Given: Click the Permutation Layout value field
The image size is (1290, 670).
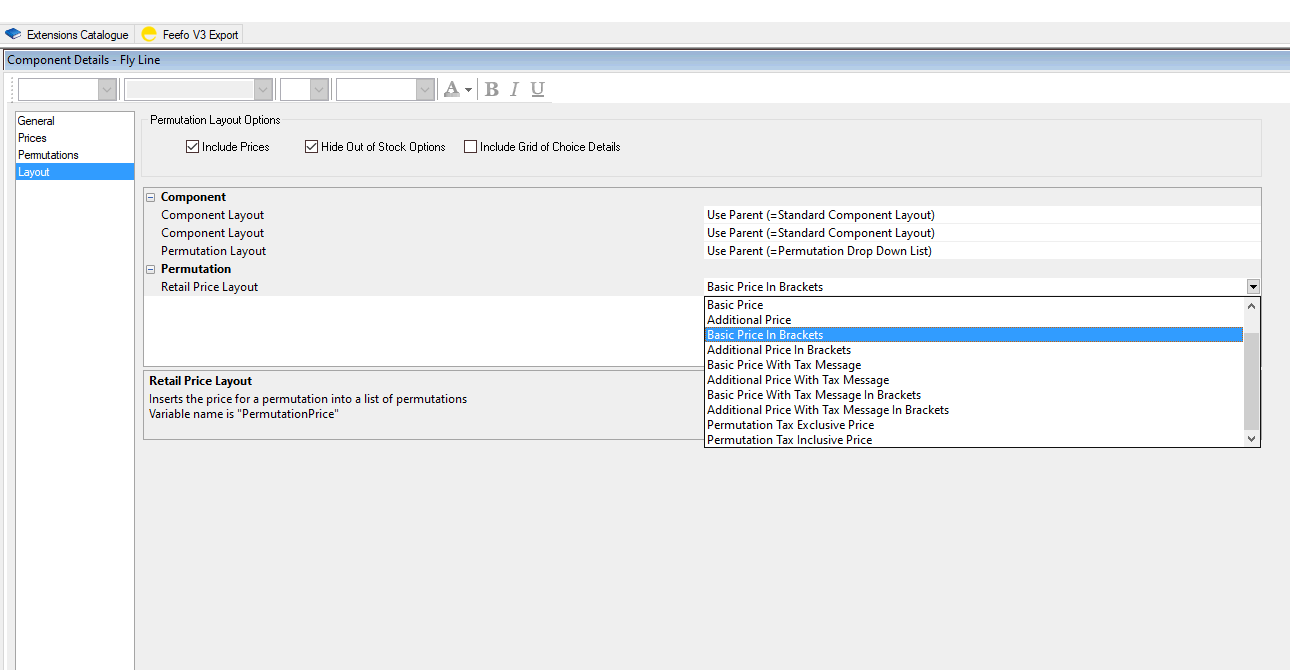Looking at the screenshot, I should [x=980, y=251].
